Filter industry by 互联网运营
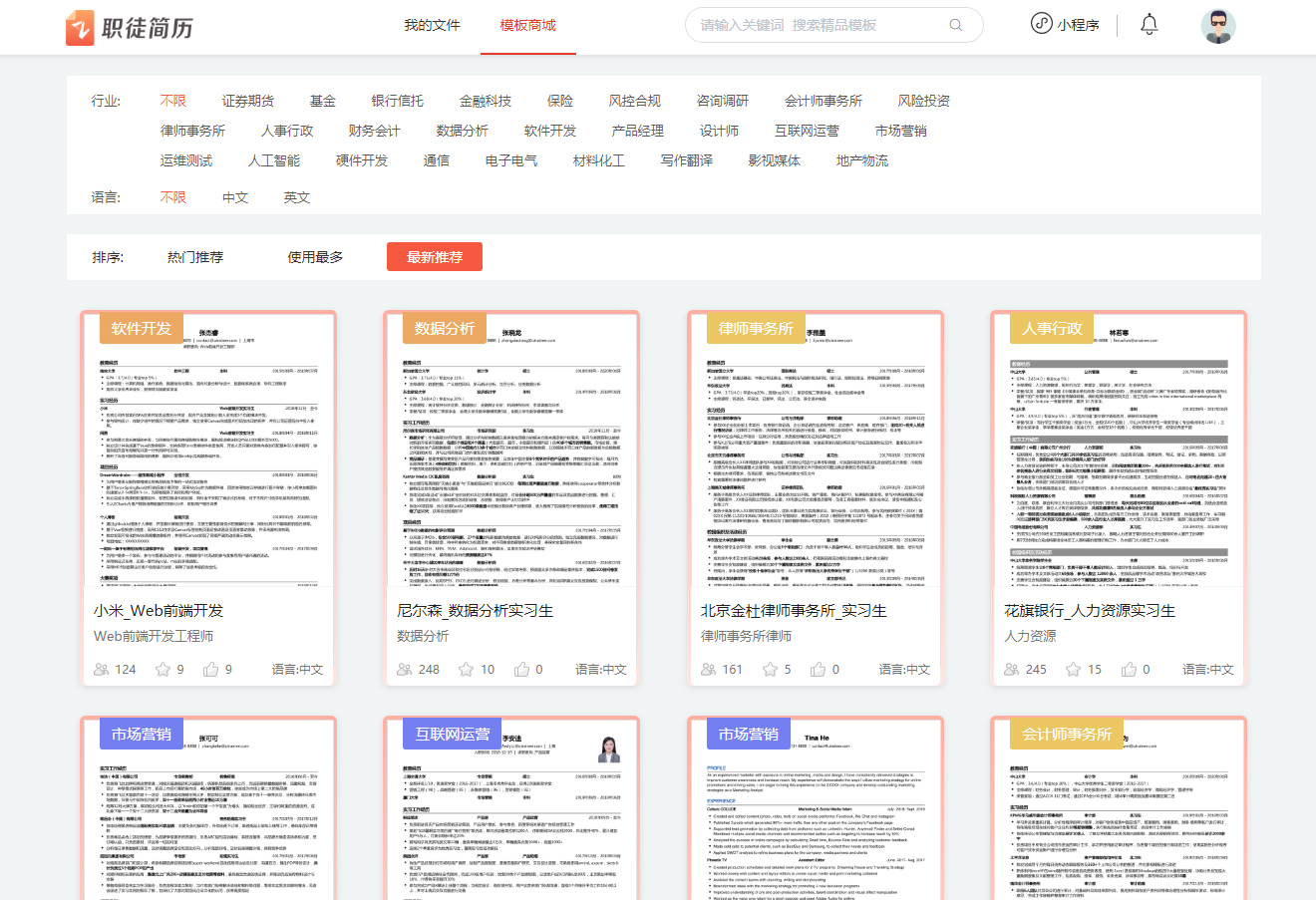The image size is (1316, 900). 807,131
